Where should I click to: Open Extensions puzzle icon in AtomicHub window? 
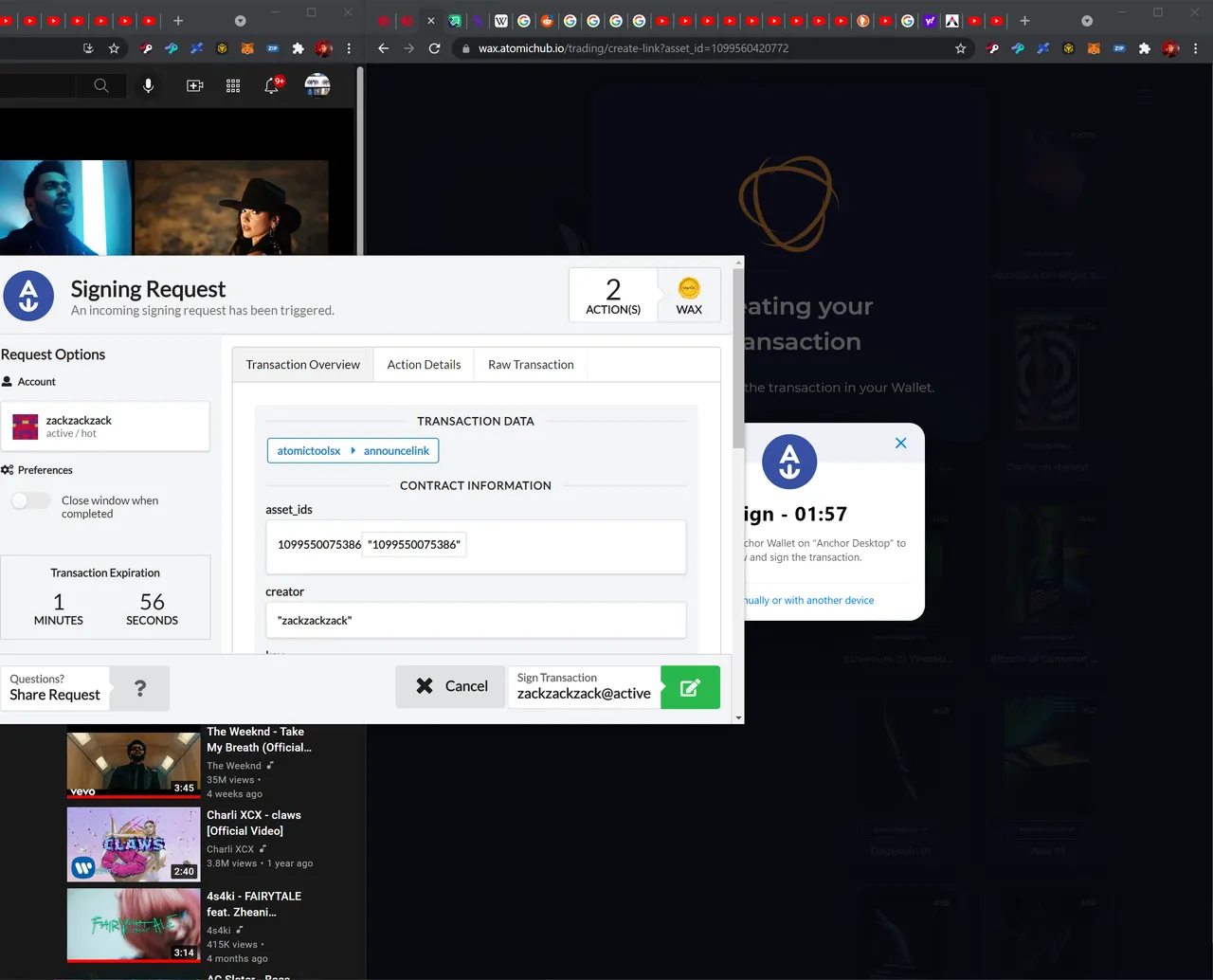1145,48
